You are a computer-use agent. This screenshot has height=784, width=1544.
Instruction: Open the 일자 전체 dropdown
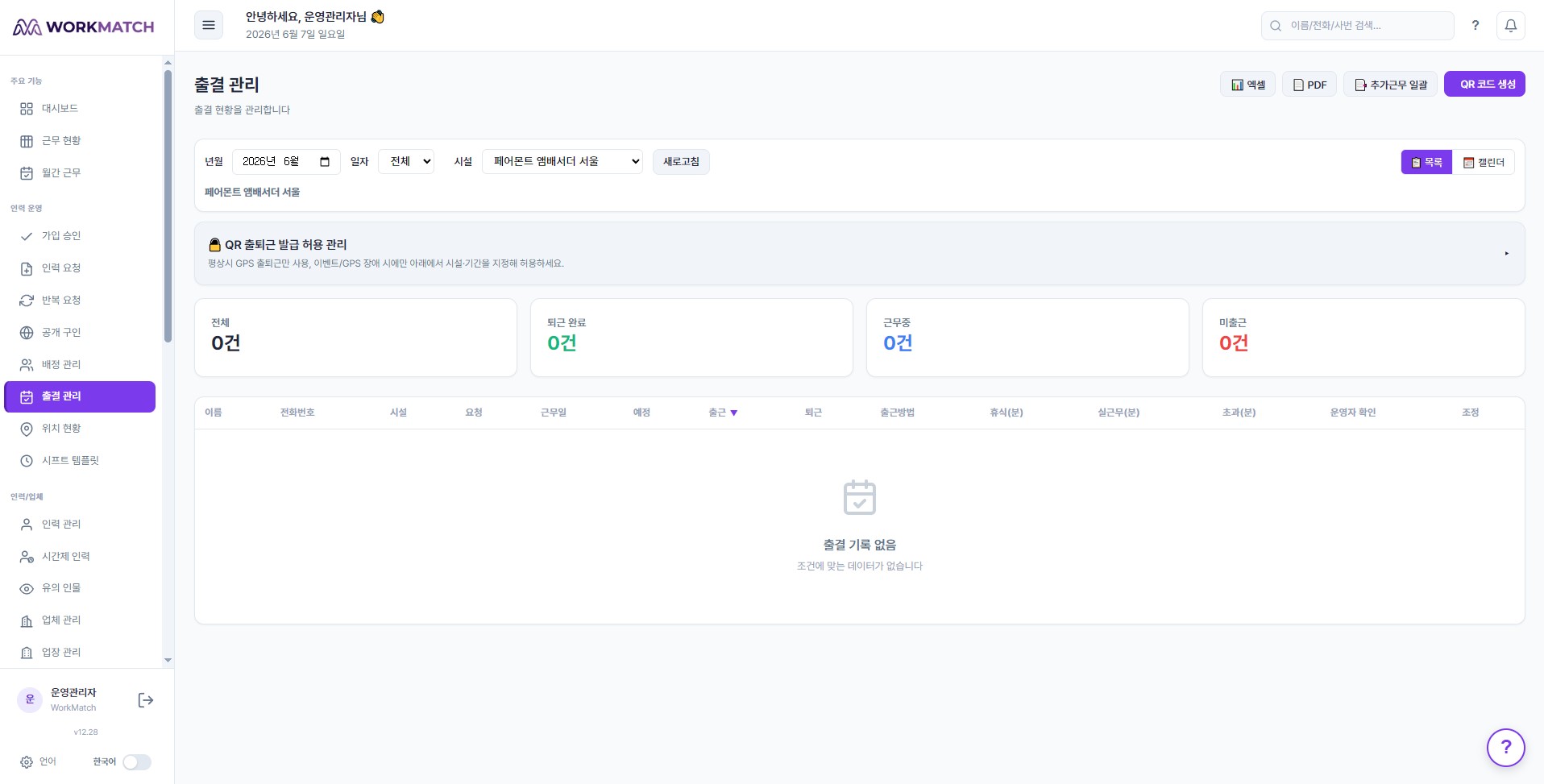point(406,161)
